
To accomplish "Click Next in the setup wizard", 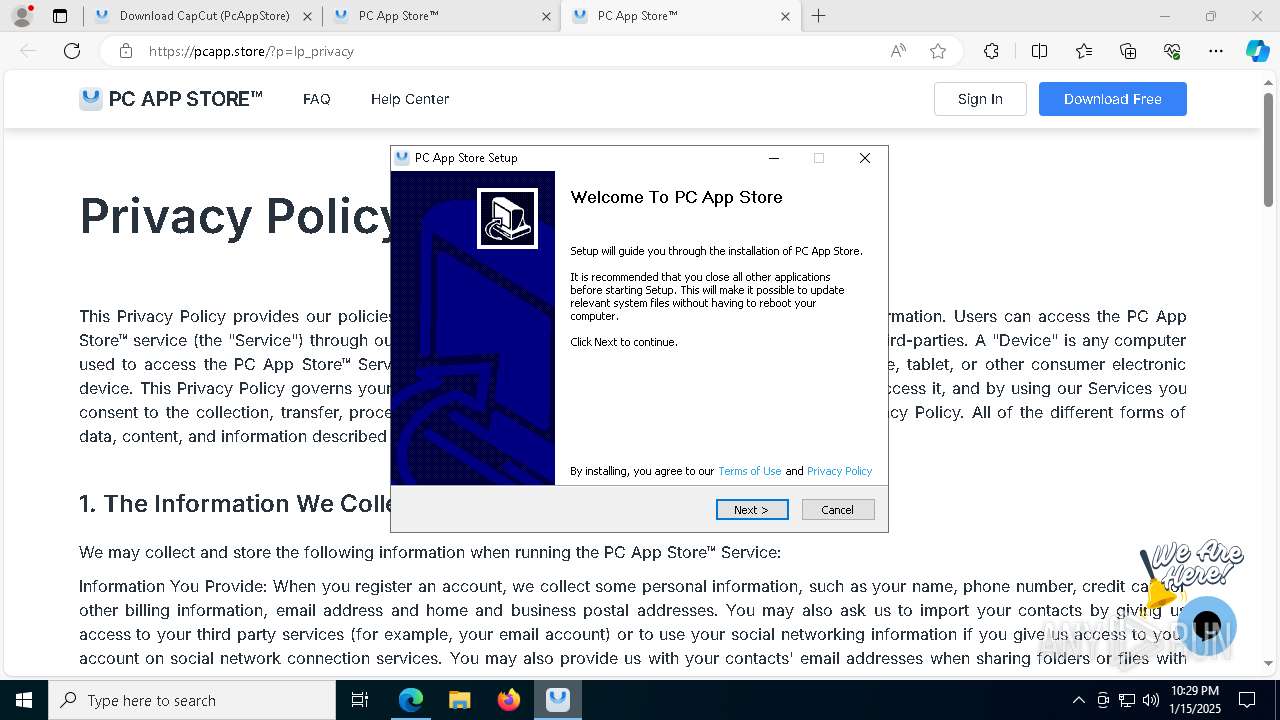I will (x=752, y=510).
